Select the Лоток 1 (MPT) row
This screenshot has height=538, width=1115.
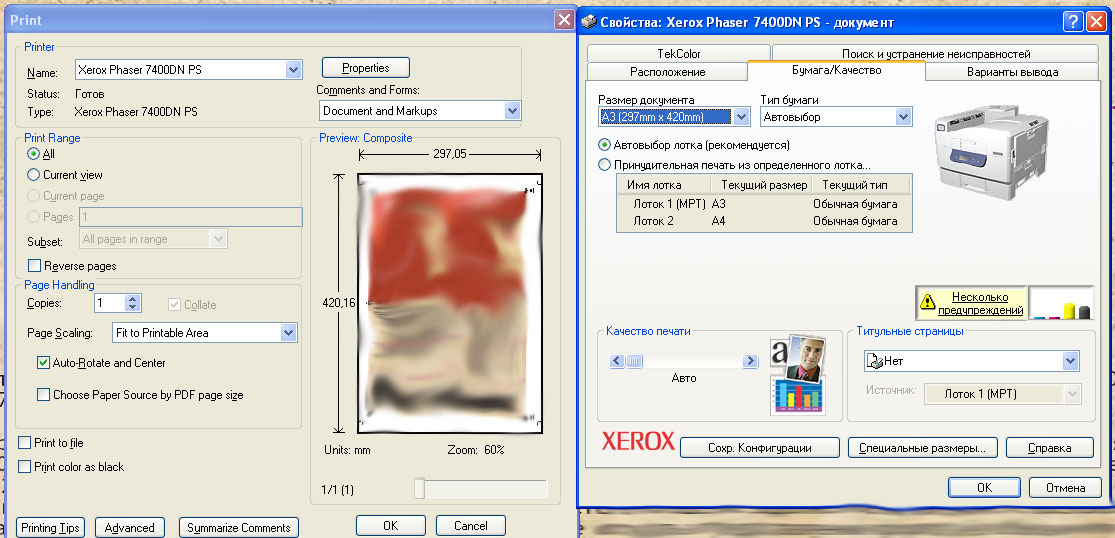click(764, 204)
